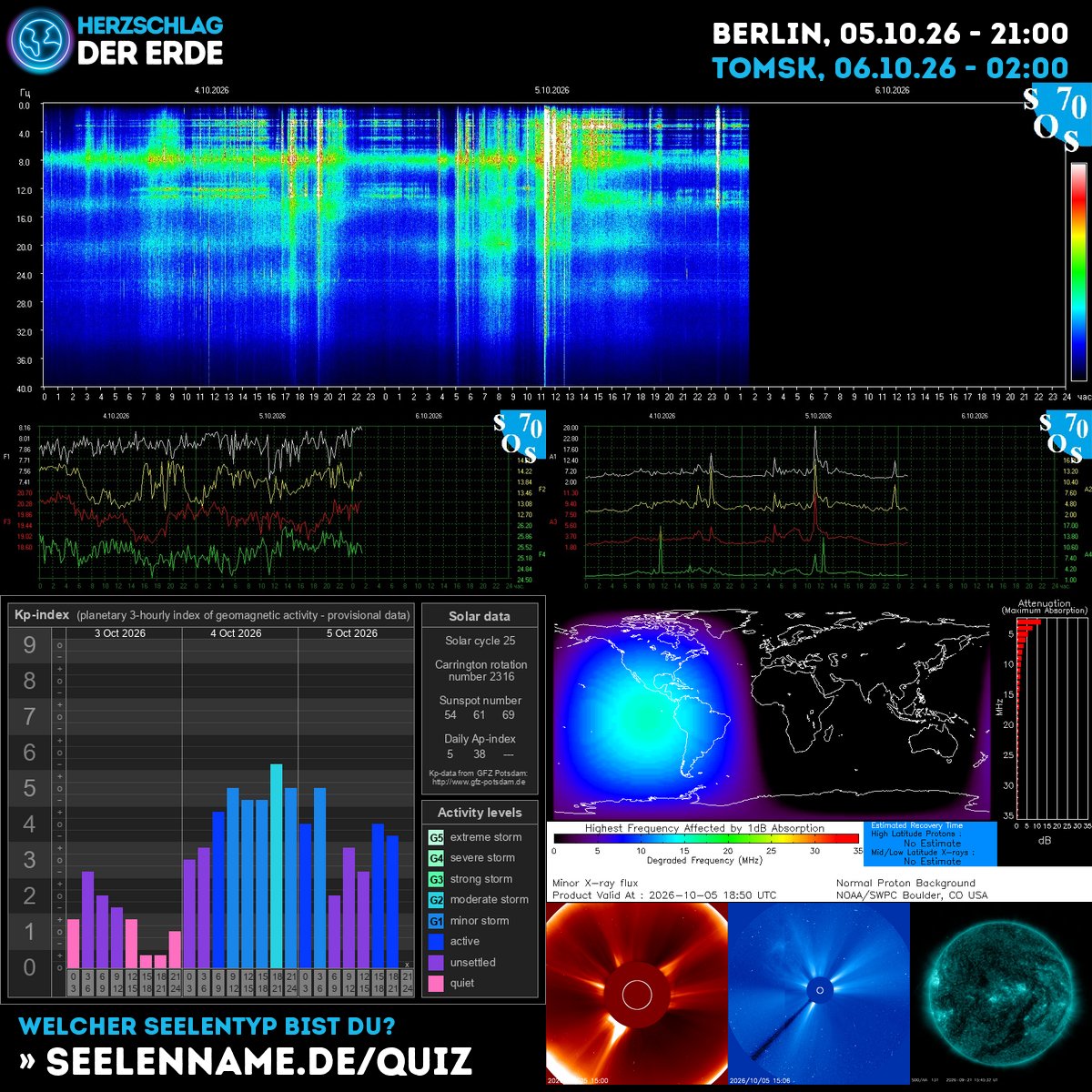
Task: Open the gfz-potsdam.de source link
Action: coord(480,782)
